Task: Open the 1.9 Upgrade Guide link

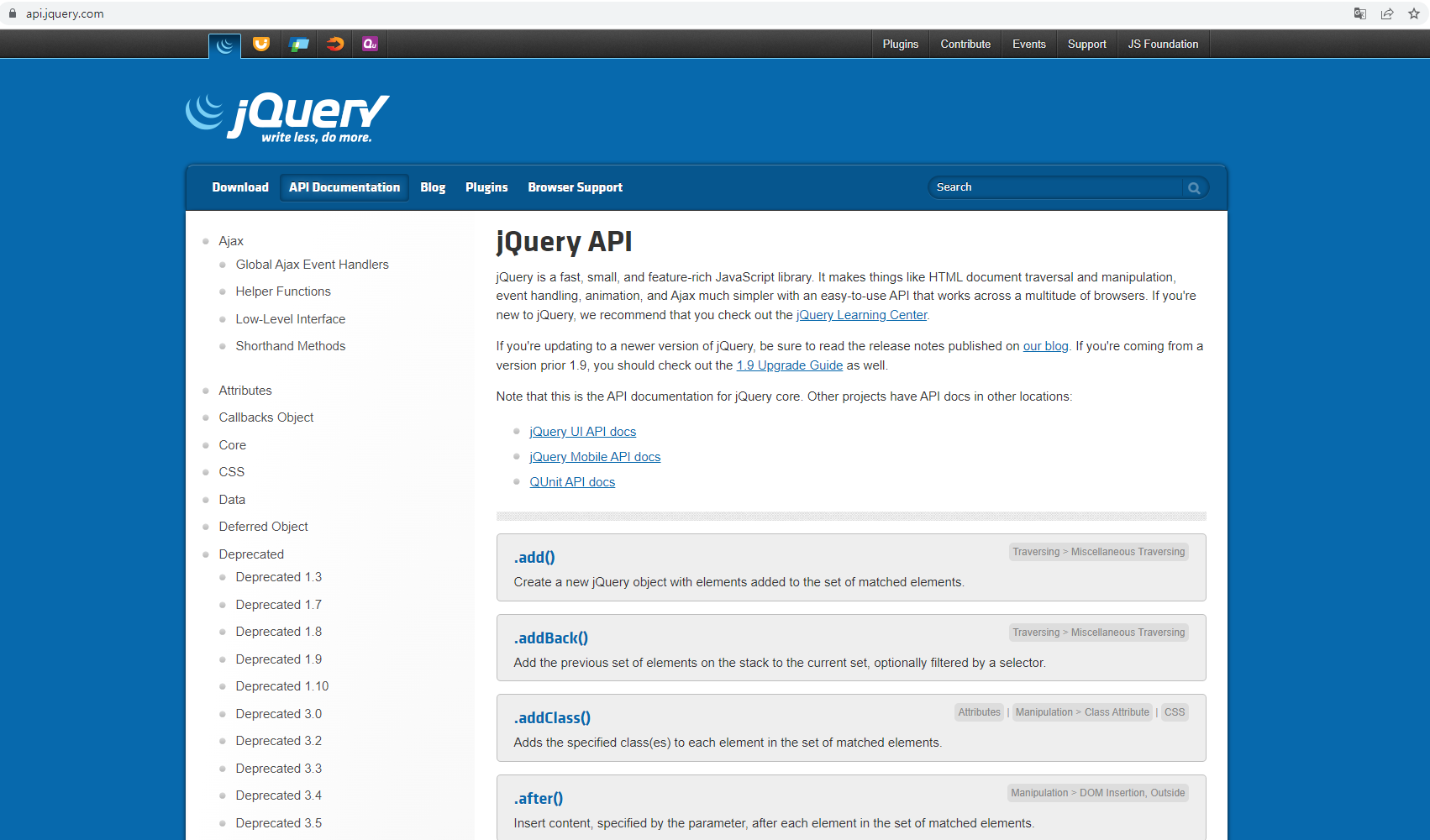Action: 790,365
